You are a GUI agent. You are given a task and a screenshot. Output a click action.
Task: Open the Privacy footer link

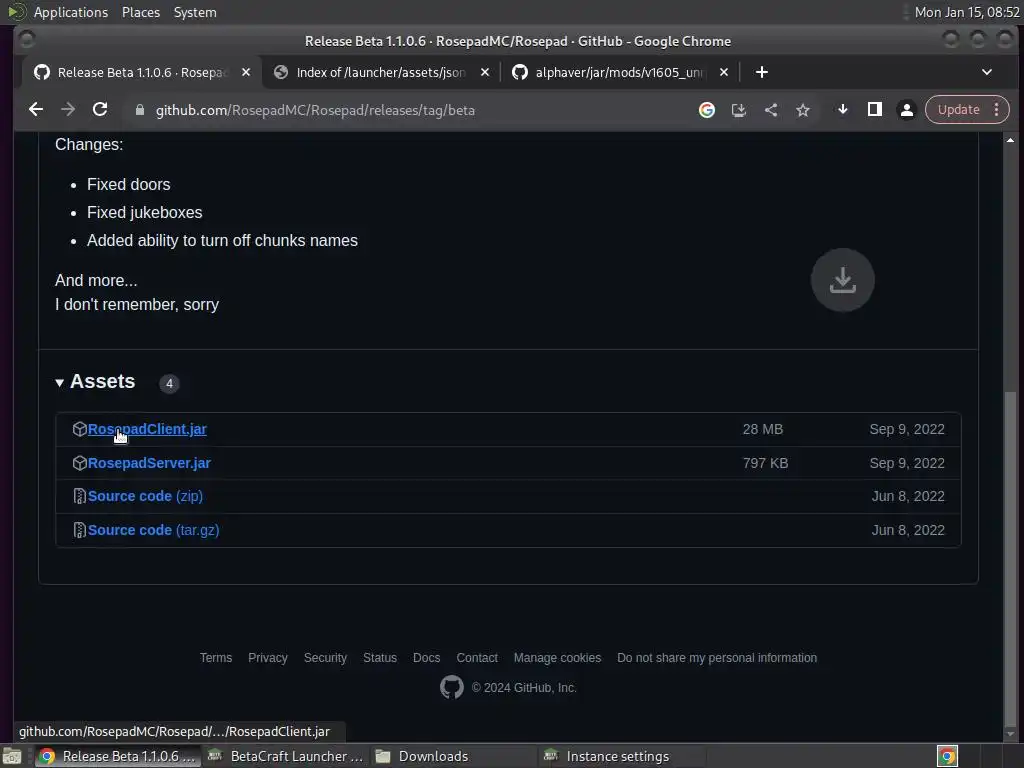268,658
